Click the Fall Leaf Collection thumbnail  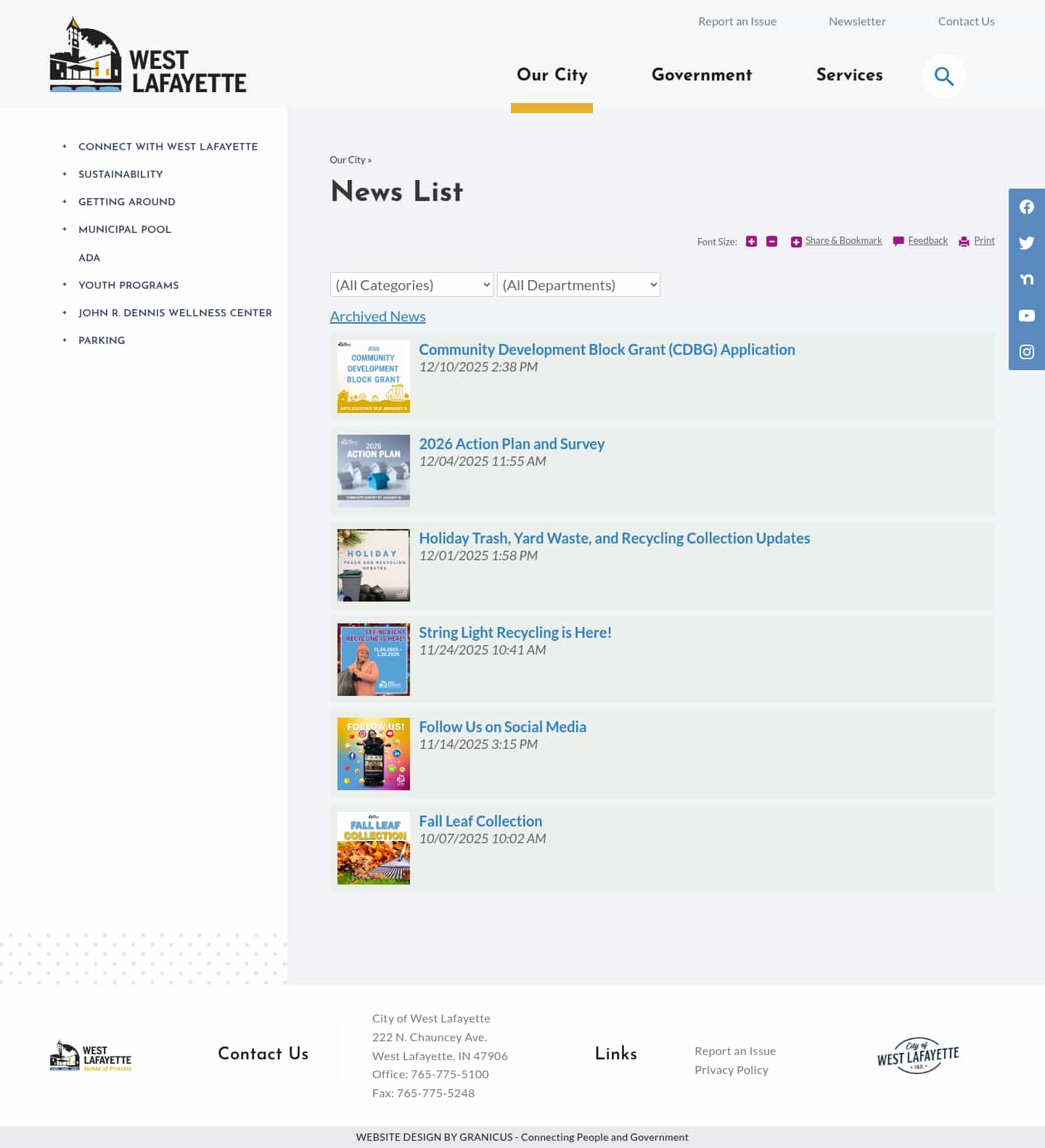pos(374,848)
